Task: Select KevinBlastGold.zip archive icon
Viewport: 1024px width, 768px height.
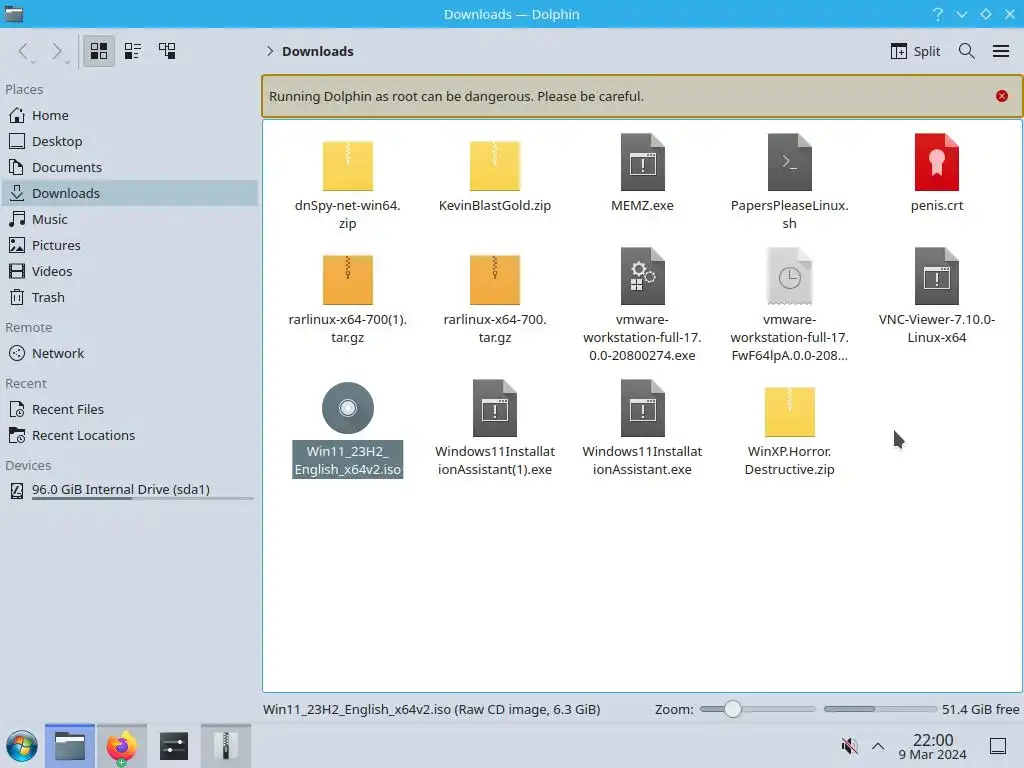Action: pos(494,165)
